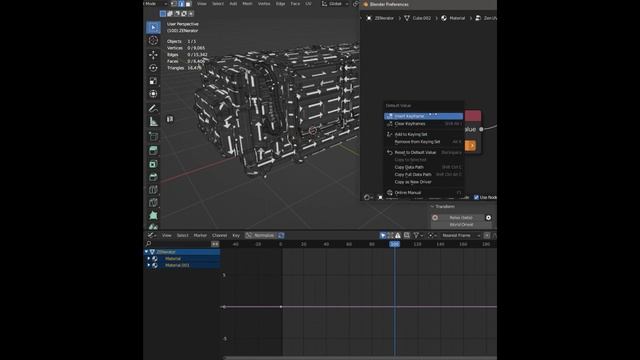Click the ZENerator breadcrumb in node editor
640x360 pixels.
click(380, 18)
